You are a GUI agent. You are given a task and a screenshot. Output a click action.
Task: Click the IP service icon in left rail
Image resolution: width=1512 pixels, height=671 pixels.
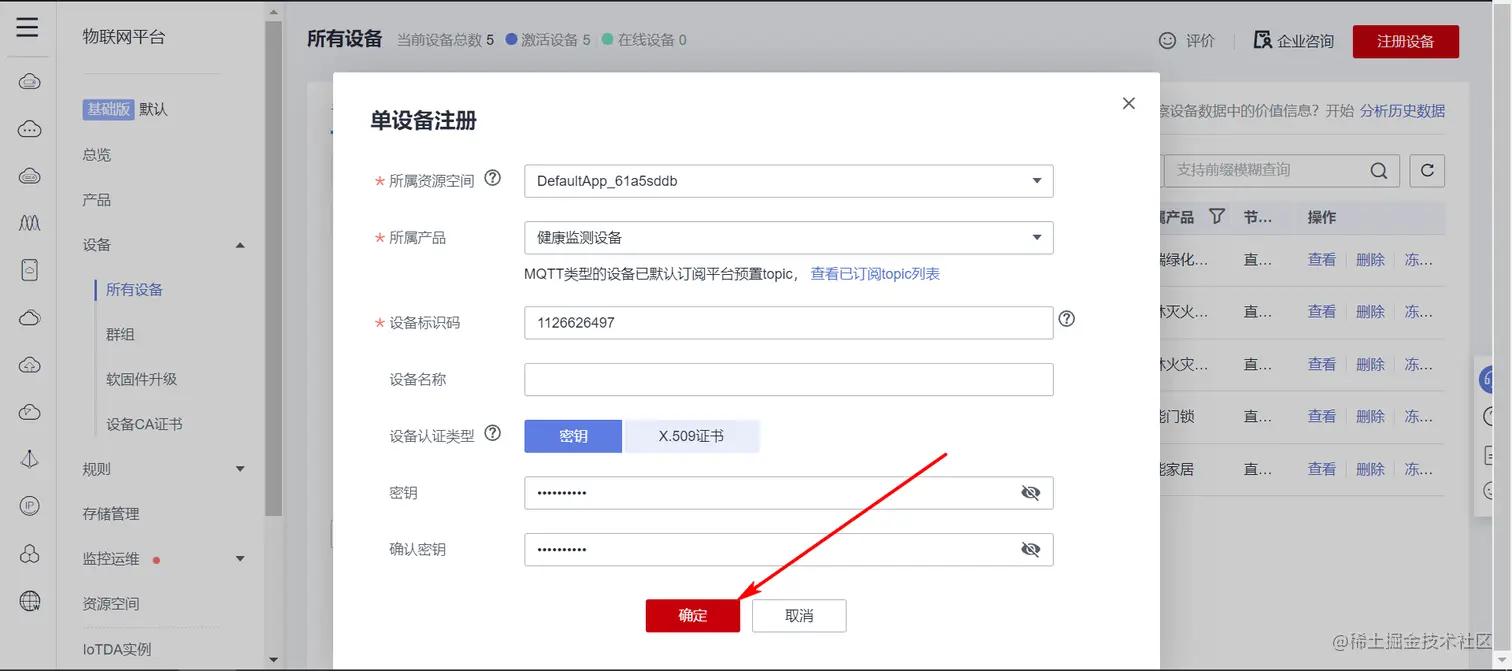pyautogui.click(x=29, y=506)
